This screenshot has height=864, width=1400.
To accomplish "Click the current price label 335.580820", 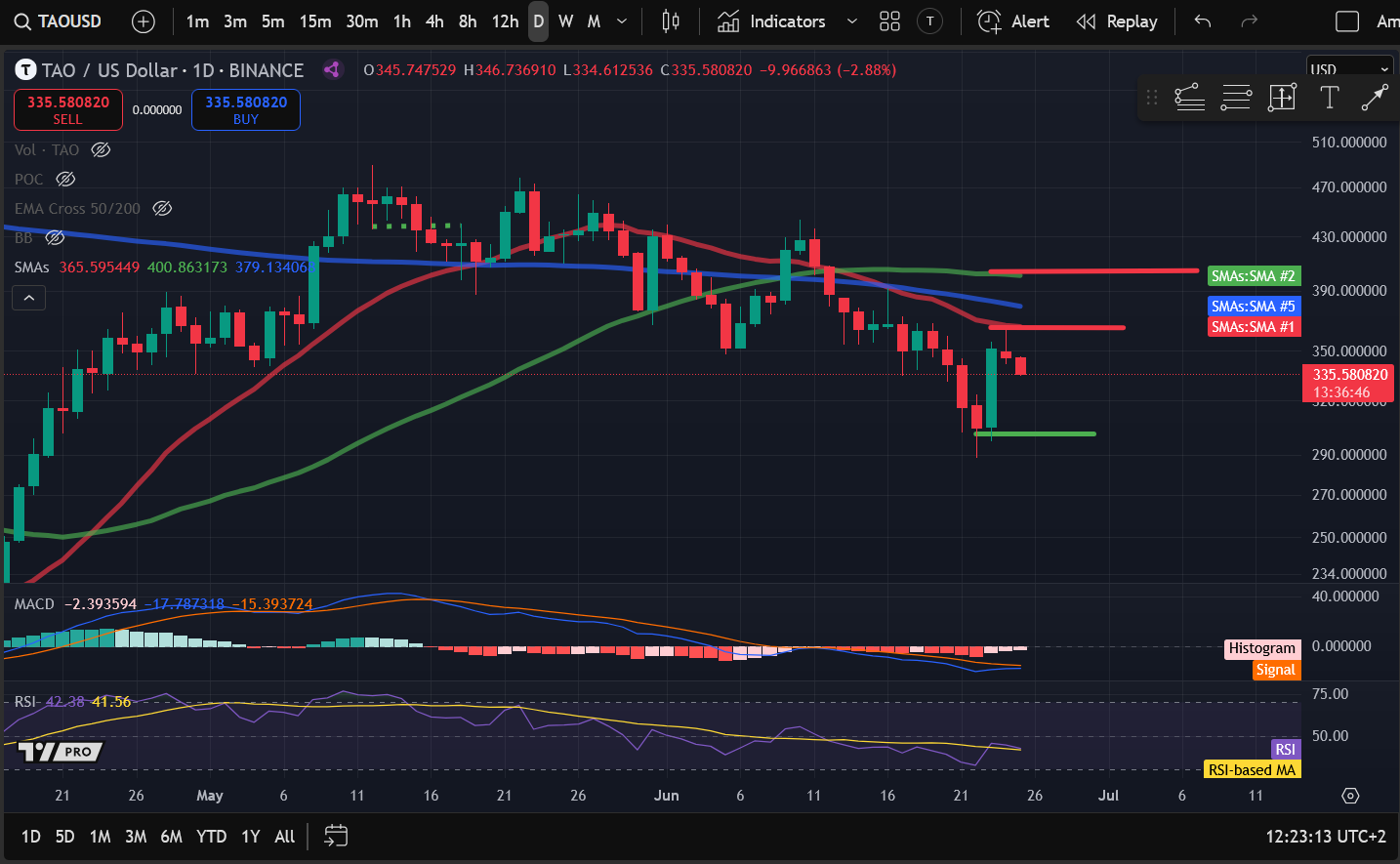I will [x=1350, y=383].
